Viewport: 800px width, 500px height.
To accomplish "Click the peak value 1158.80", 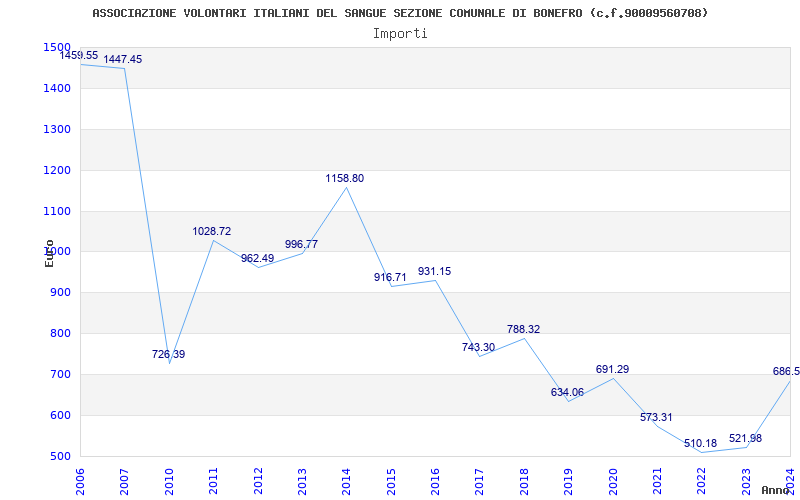I will (344, 179).
